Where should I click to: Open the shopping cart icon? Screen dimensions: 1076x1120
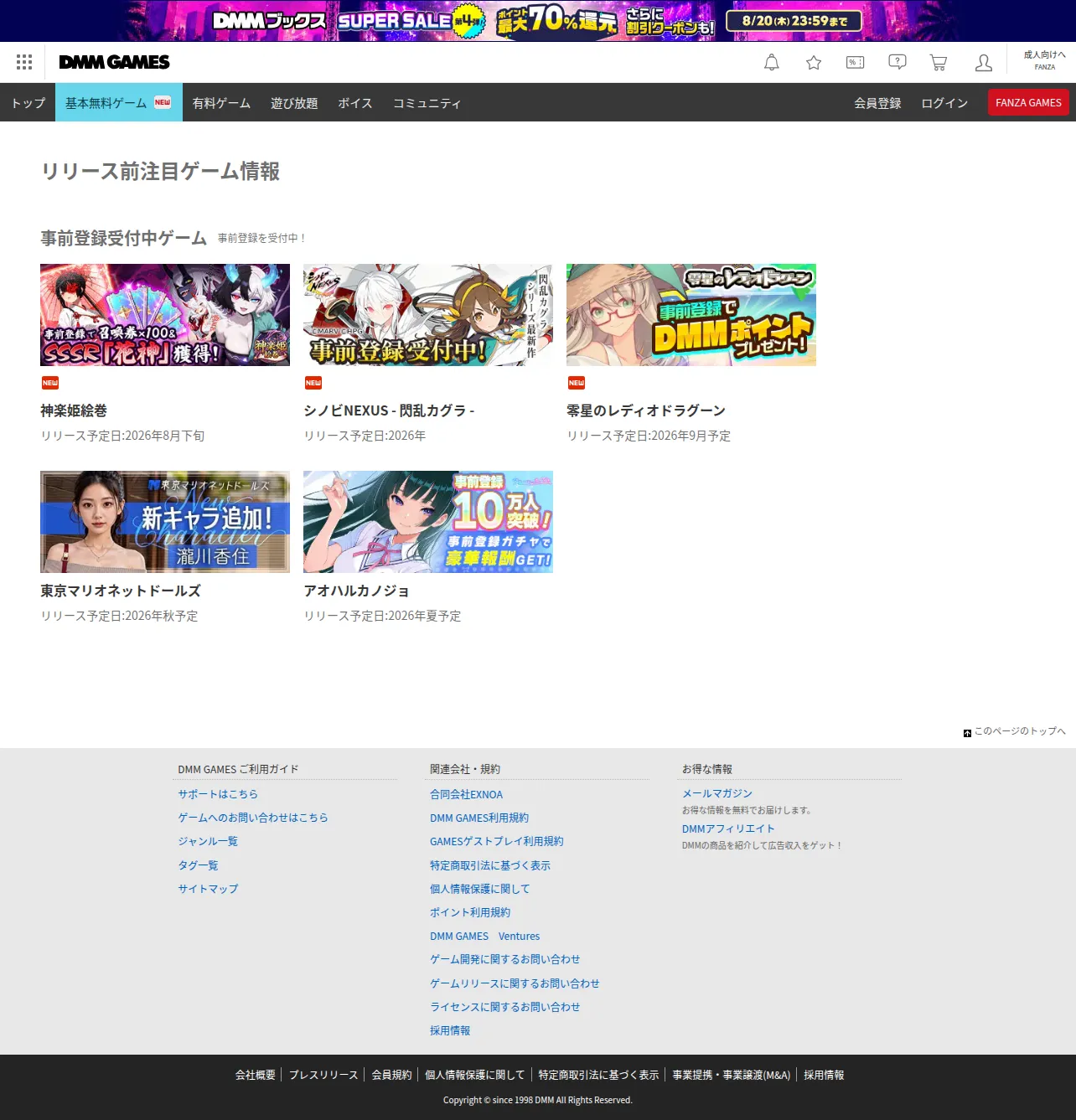pyautogui.click(x=939, y=62)
